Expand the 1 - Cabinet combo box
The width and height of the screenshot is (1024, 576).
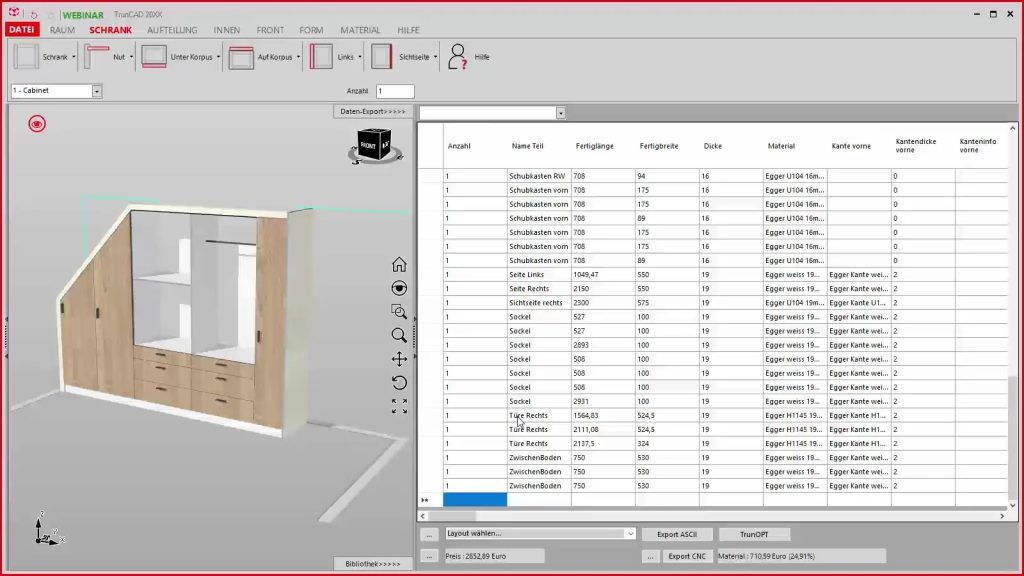coord(97,91)
